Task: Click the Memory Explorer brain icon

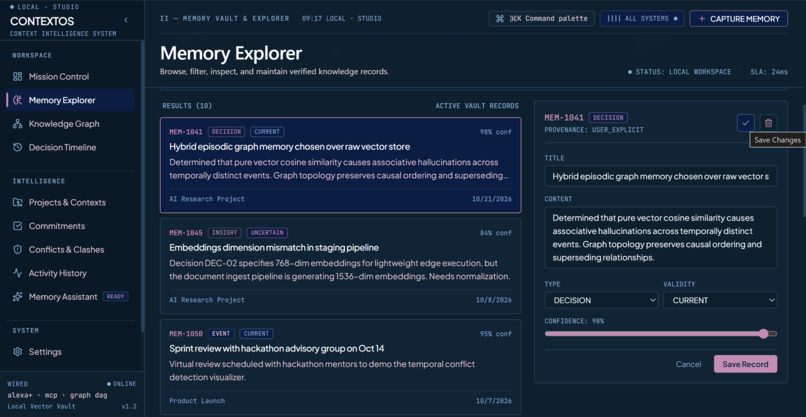Action: (17, 100)
